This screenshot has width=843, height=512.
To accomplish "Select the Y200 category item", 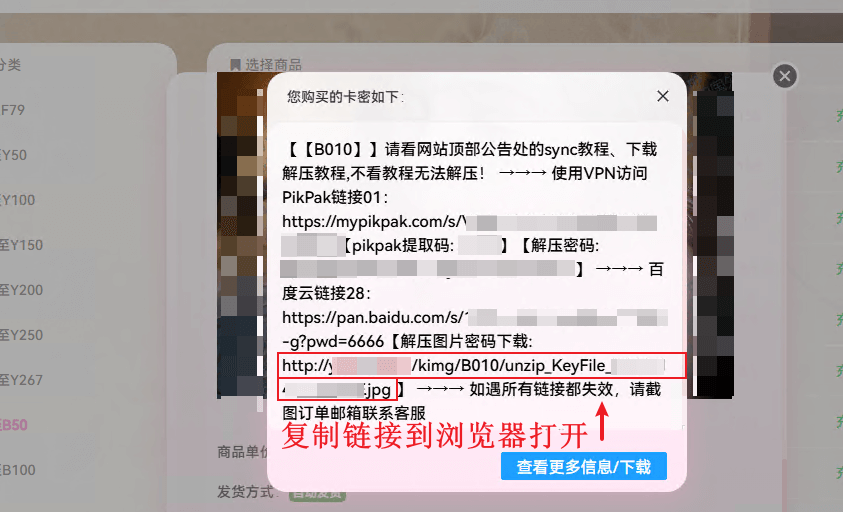I will tap(22, 290).
